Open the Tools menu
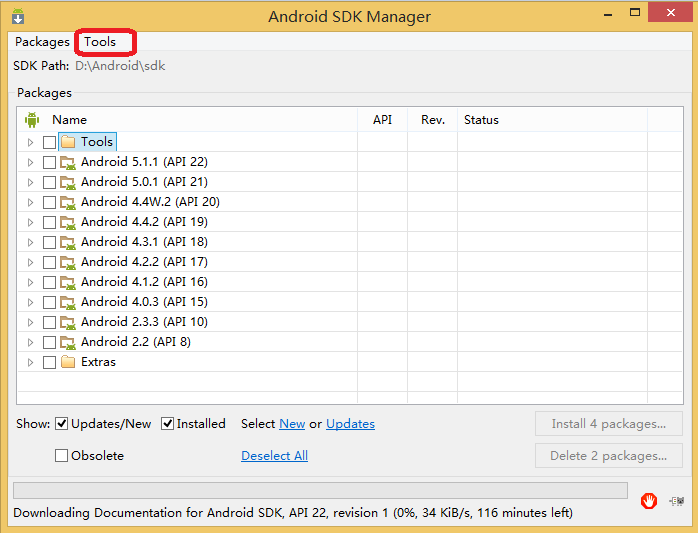 tap(100, 42)
